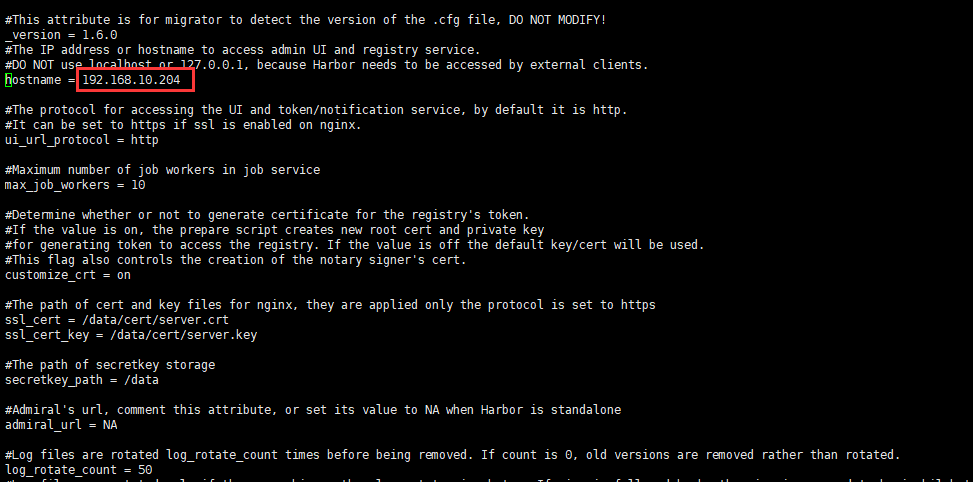Click the admiral_url = NA setting

click(x=61, y=425)
